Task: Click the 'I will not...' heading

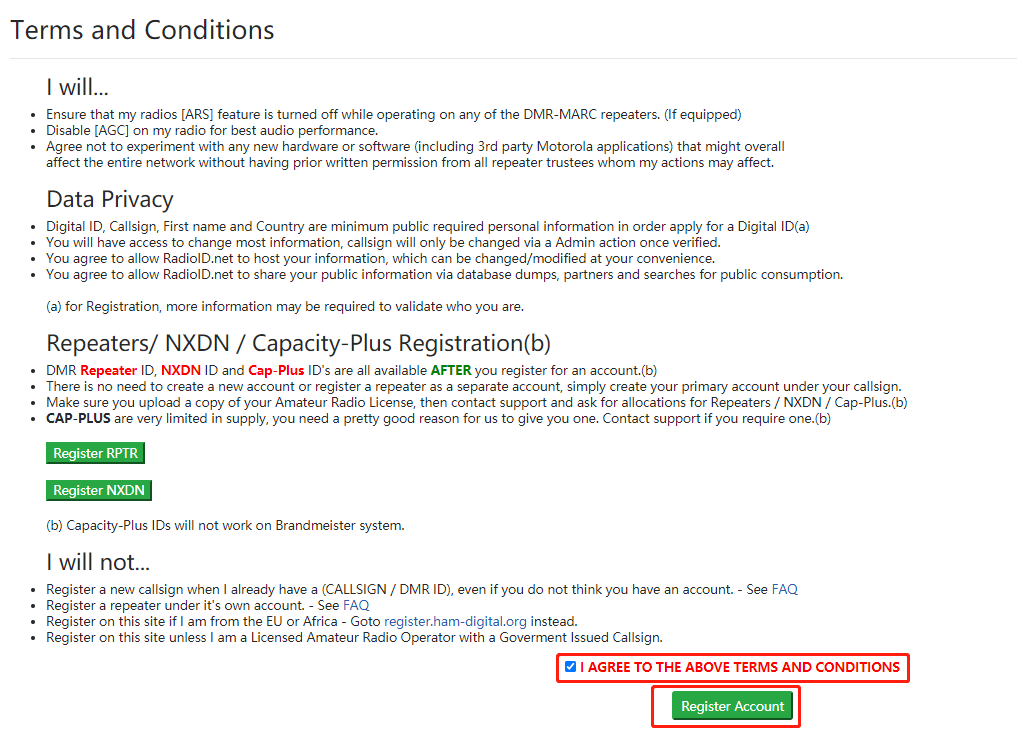Action: click(x=98, y=562)
